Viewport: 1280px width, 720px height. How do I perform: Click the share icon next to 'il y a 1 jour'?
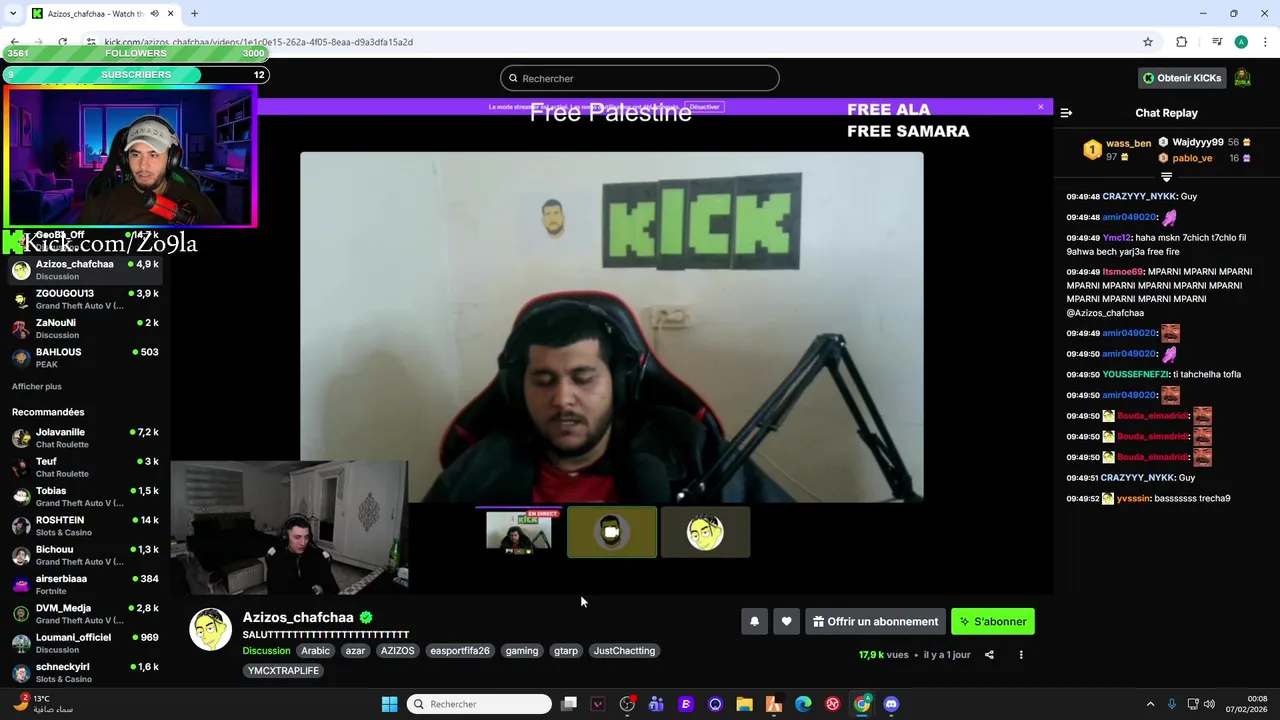(x=989, y=655)
